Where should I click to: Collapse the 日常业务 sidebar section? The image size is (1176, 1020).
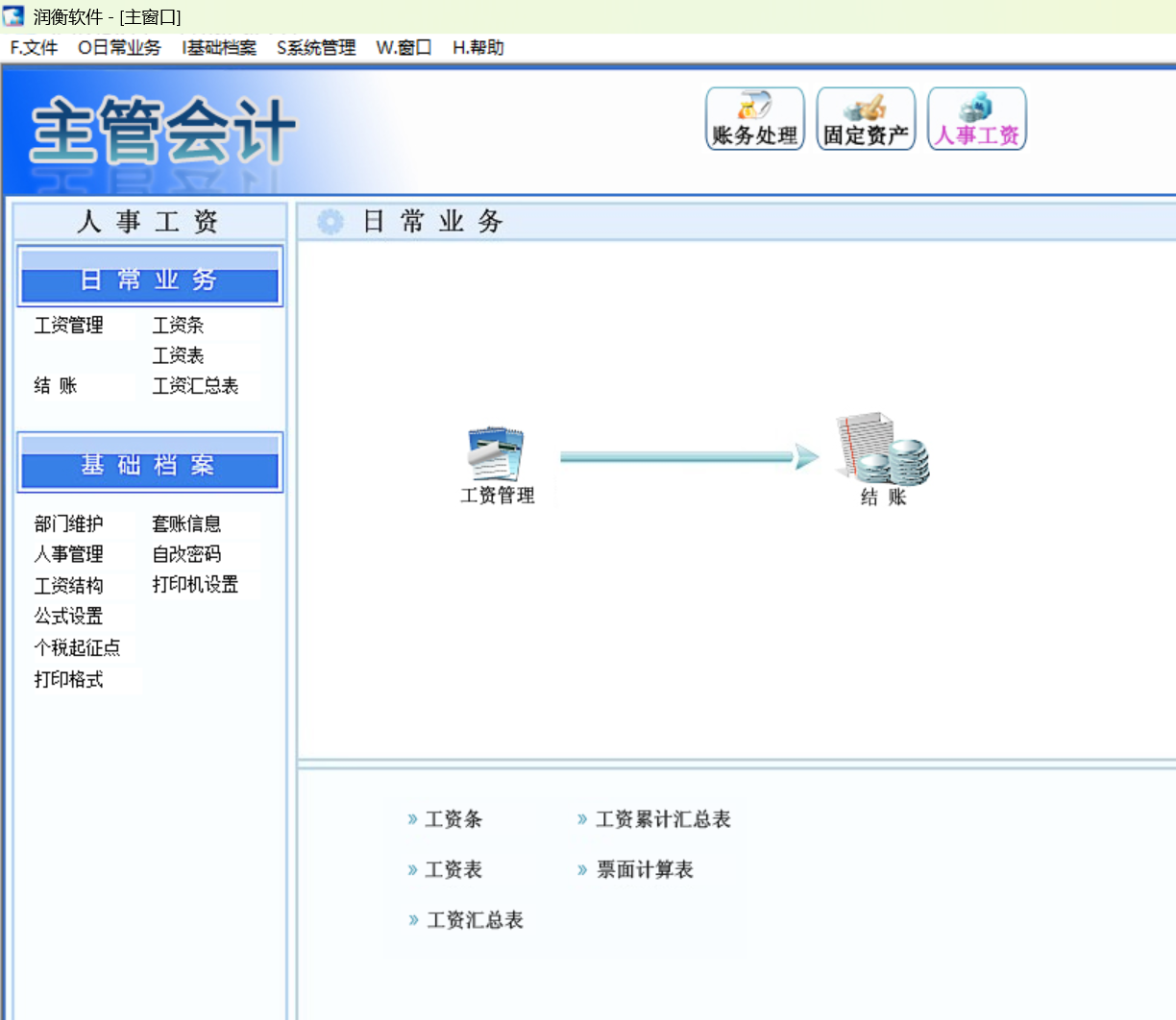pos(150,277)
